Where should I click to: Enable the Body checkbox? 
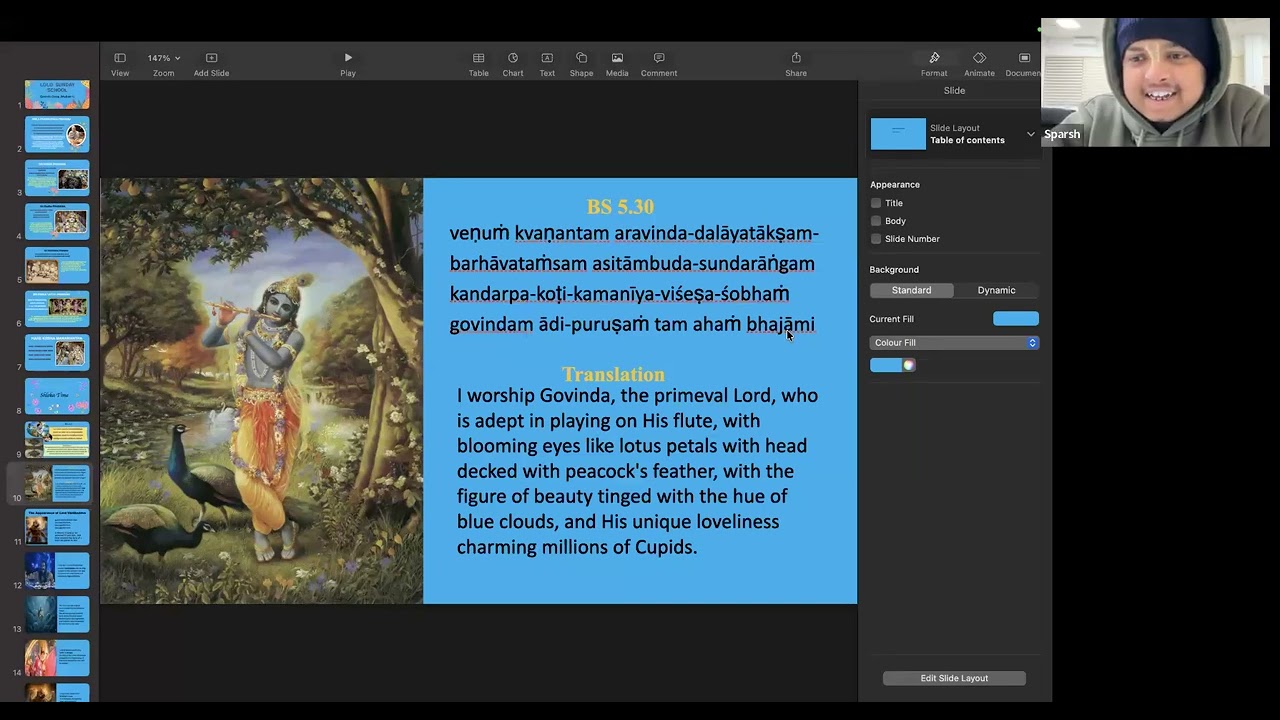point(876,221)
